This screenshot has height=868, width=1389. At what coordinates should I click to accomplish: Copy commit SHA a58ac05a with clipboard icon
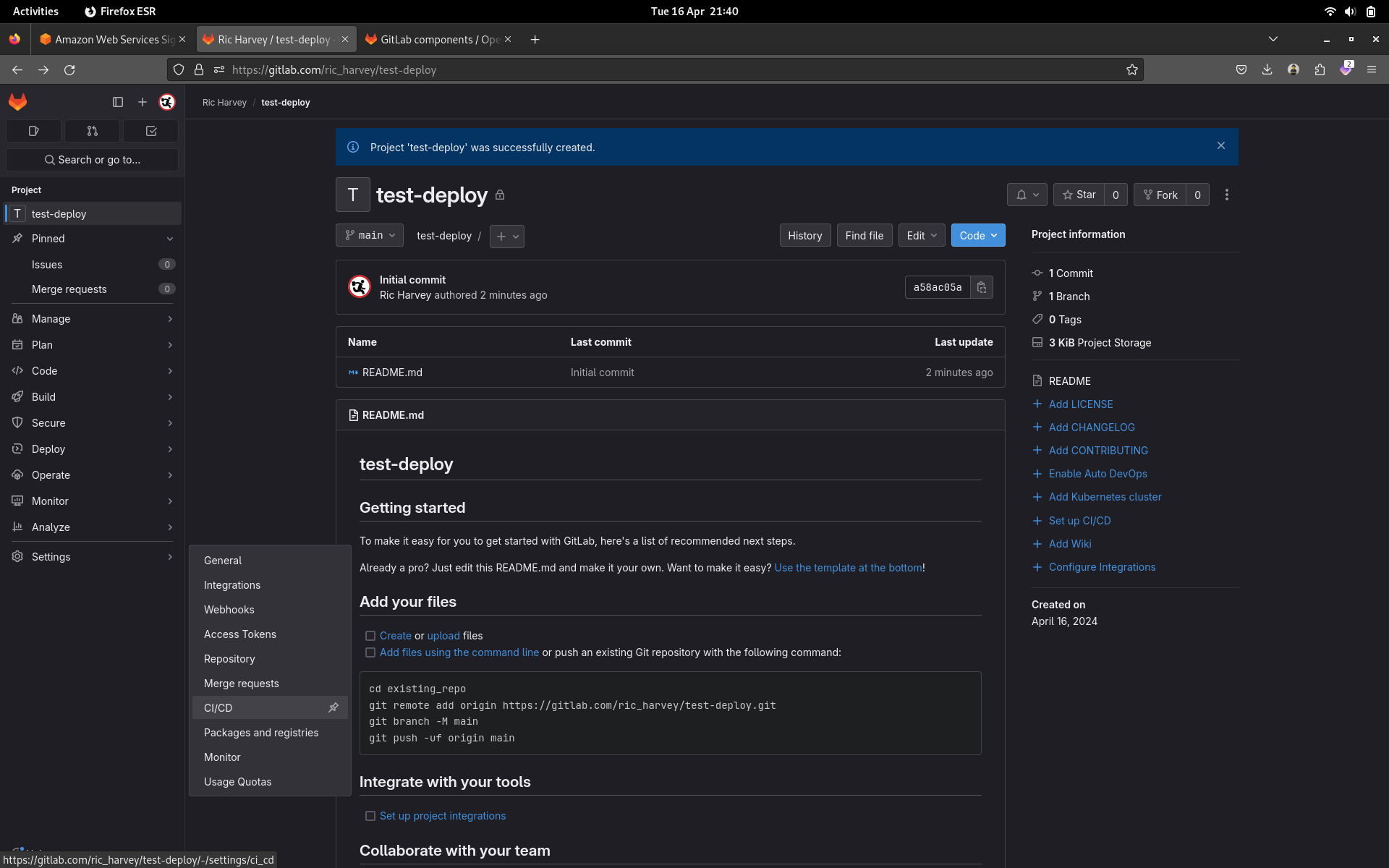[x=982, y=287]
